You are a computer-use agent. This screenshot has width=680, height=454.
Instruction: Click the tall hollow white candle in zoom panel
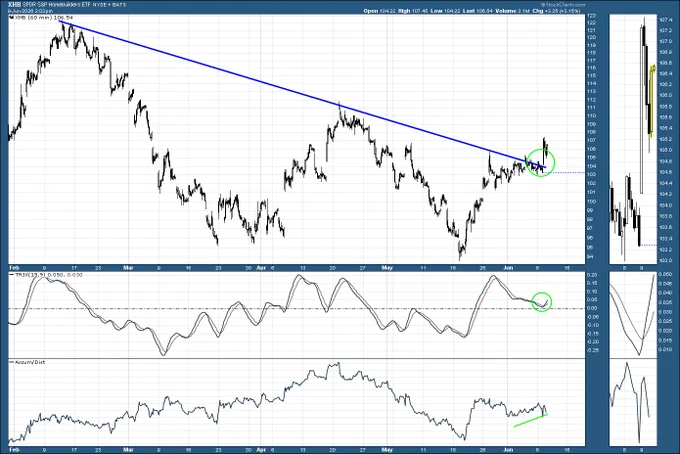coord(642,108)
